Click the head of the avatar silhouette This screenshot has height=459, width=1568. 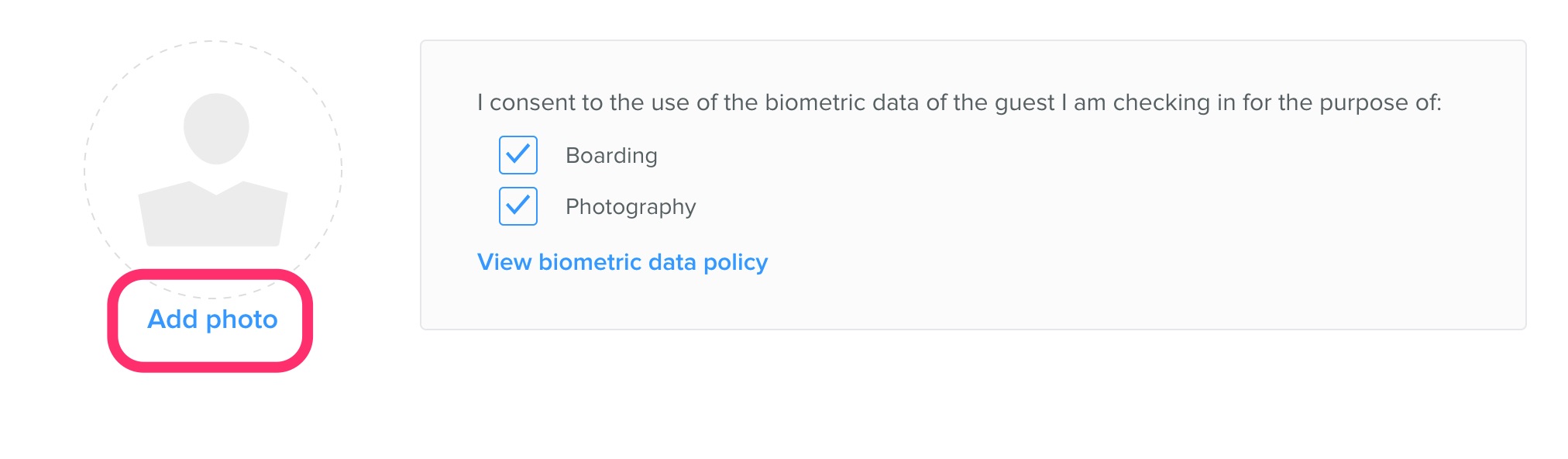216,129
